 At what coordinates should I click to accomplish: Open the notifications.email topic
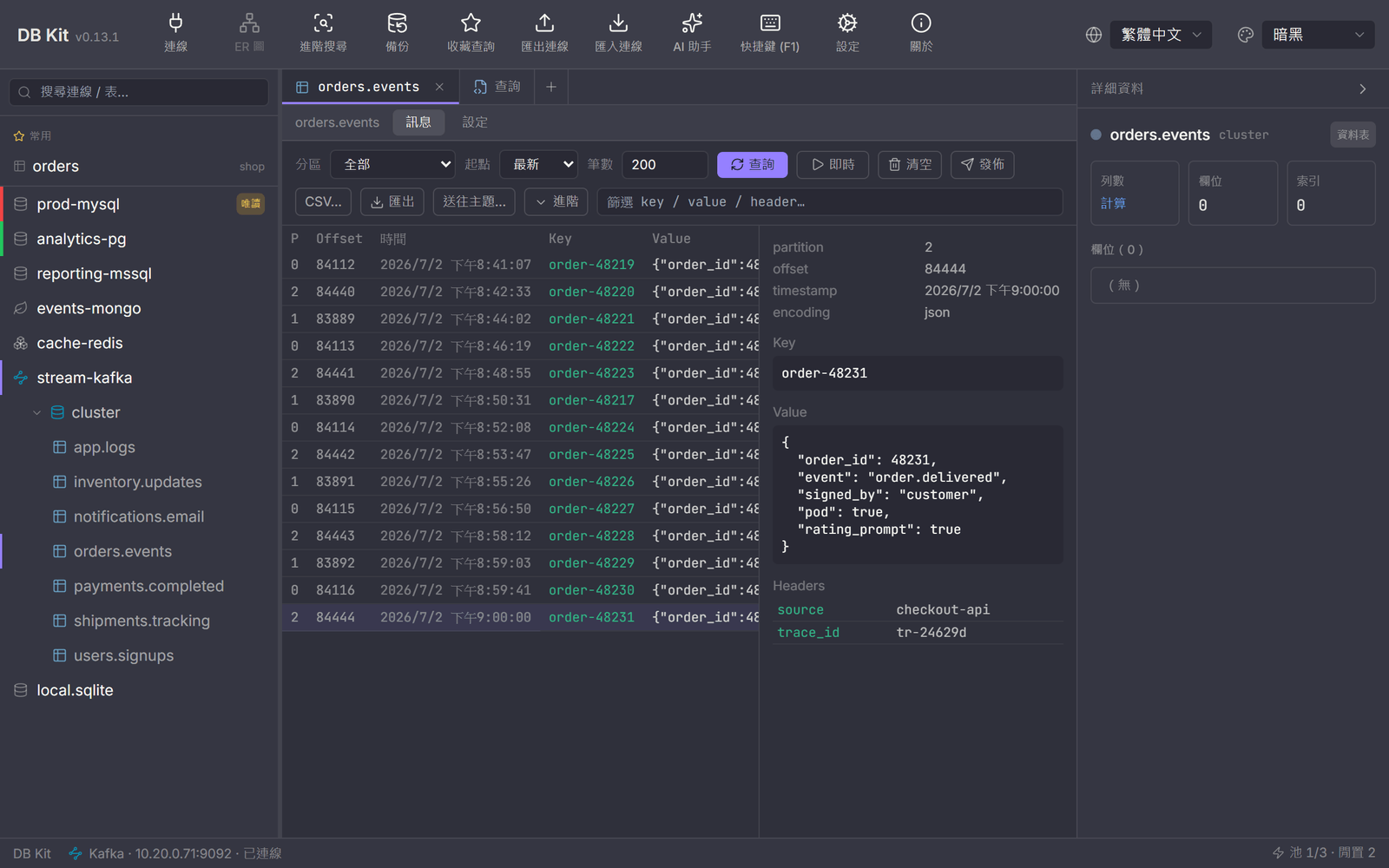(x=139, y=516)
